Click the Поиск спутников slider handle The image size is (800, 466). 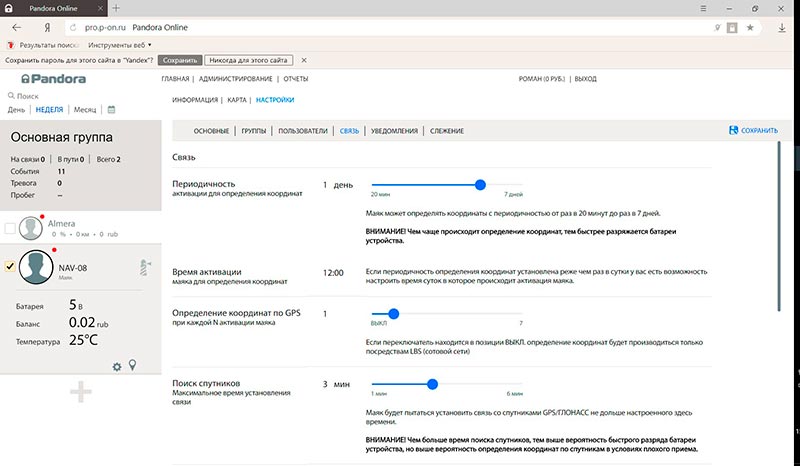coord(432,384)
